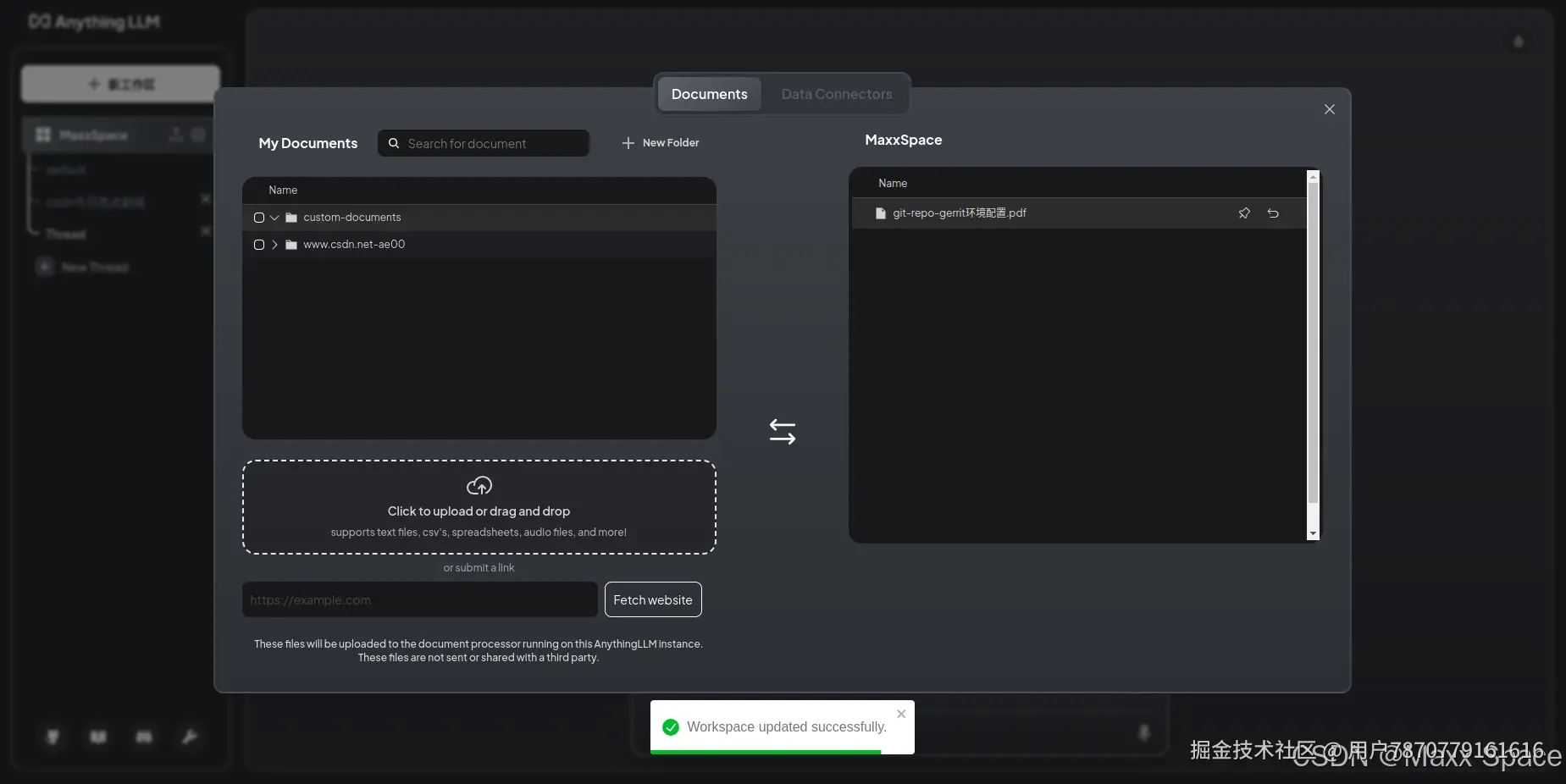Click the Name header in My Documents
This screenshot has width=1566, height=784.
[283, 190]
